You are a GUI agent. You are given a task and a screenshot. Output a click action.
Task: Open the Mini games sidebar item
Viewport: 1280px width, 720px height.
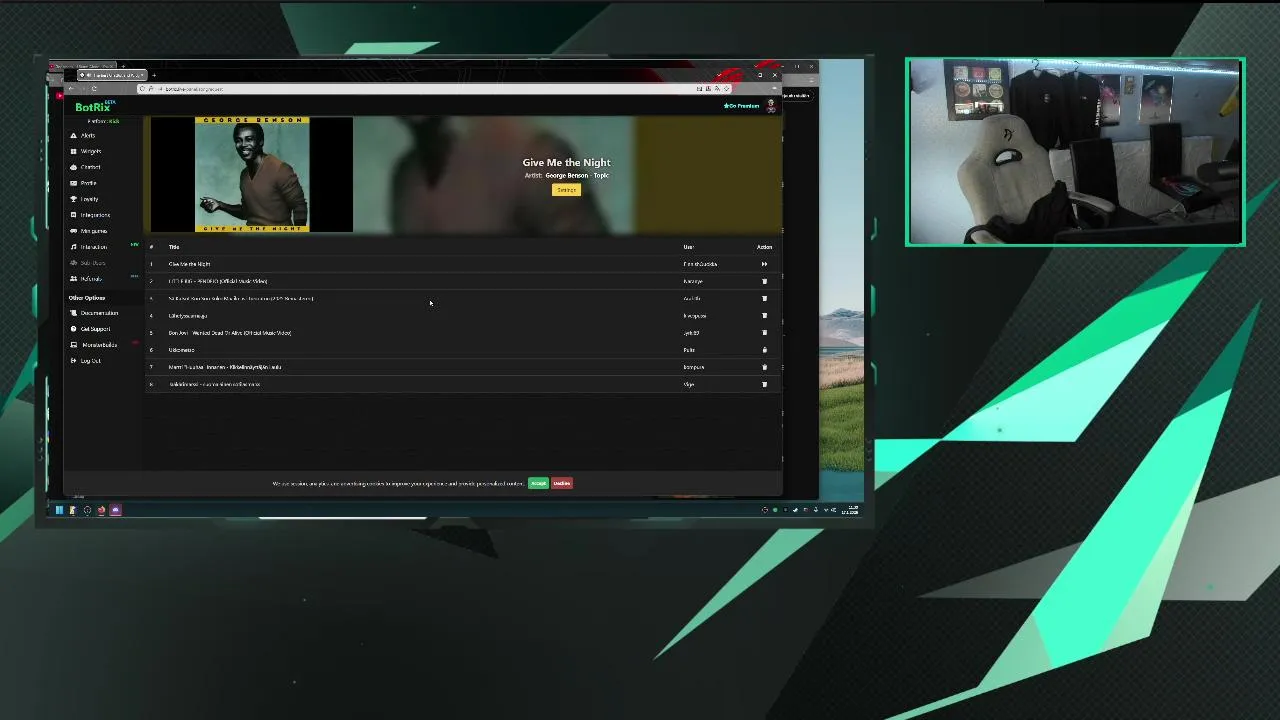[x=89, y=231]
